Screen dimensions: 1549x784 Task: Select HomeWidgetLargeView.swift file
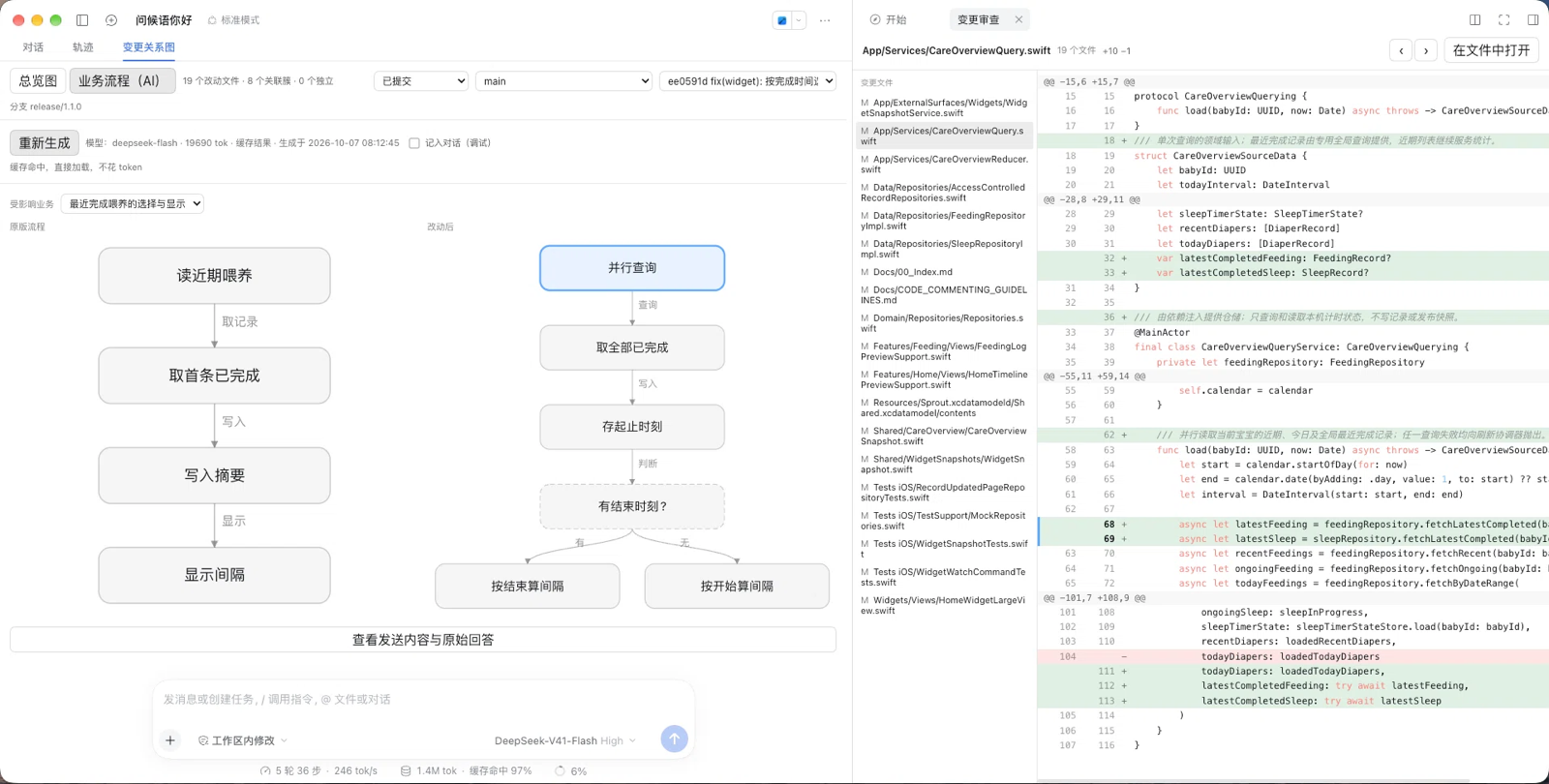(945, 605)
